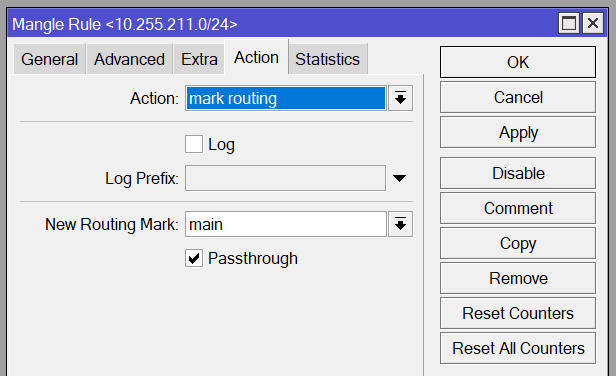
Task: Switch to the General tab
Action: [50, 59]
